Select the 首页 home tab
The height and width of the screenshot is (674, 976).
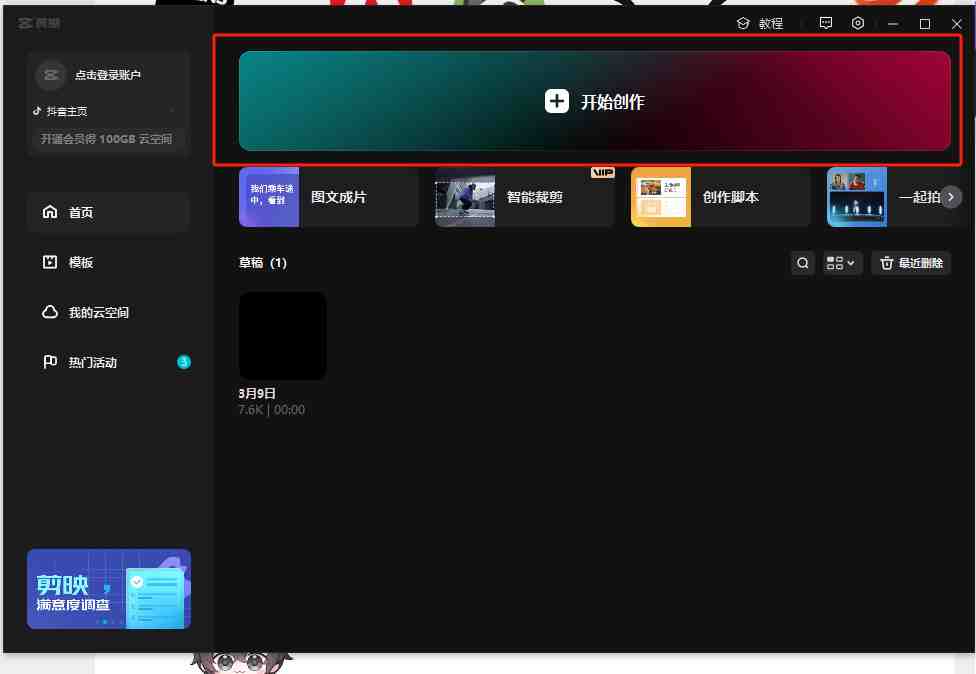tap(80, 213)
